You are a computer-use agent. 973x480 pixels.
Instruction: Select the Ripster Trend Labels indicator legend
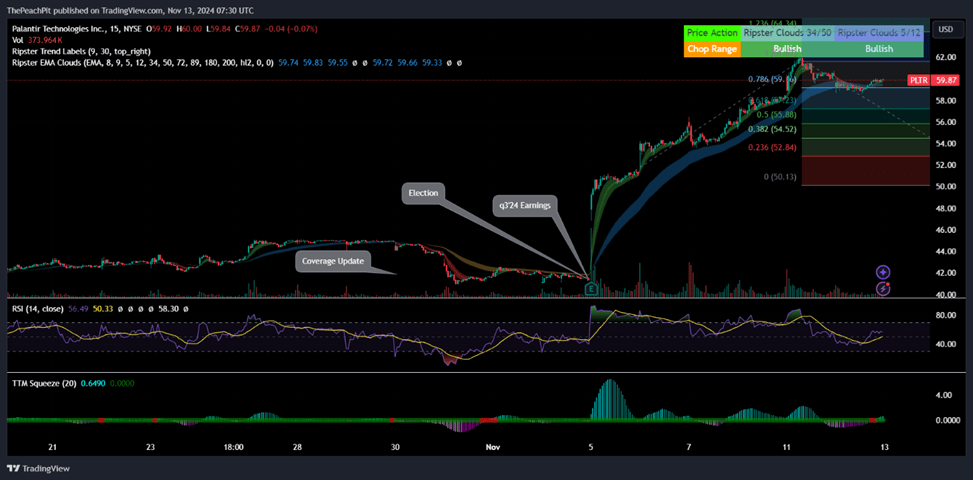(81, 51)
